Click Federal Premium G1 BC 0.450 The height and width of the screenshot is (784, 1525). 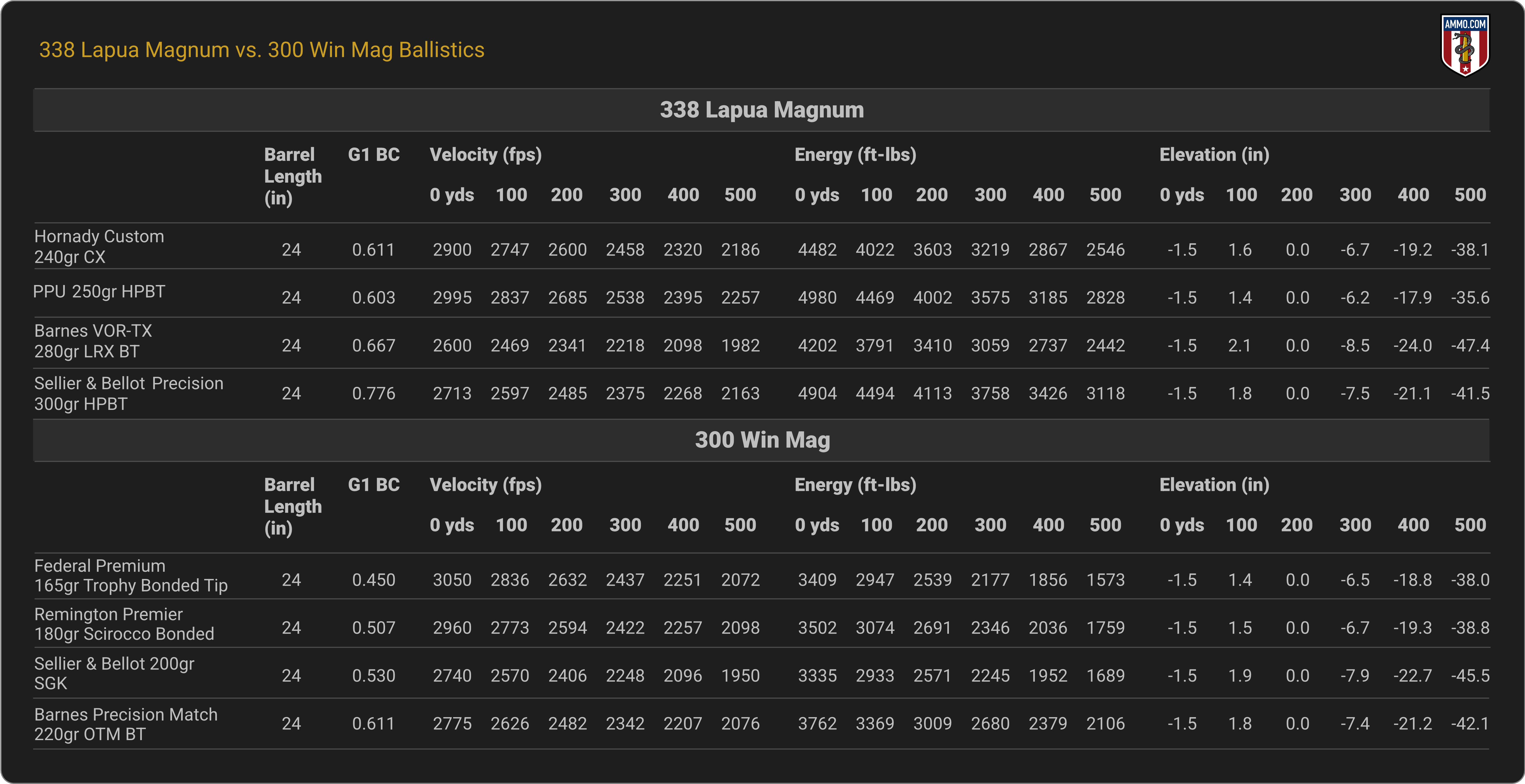pos(374,580)
